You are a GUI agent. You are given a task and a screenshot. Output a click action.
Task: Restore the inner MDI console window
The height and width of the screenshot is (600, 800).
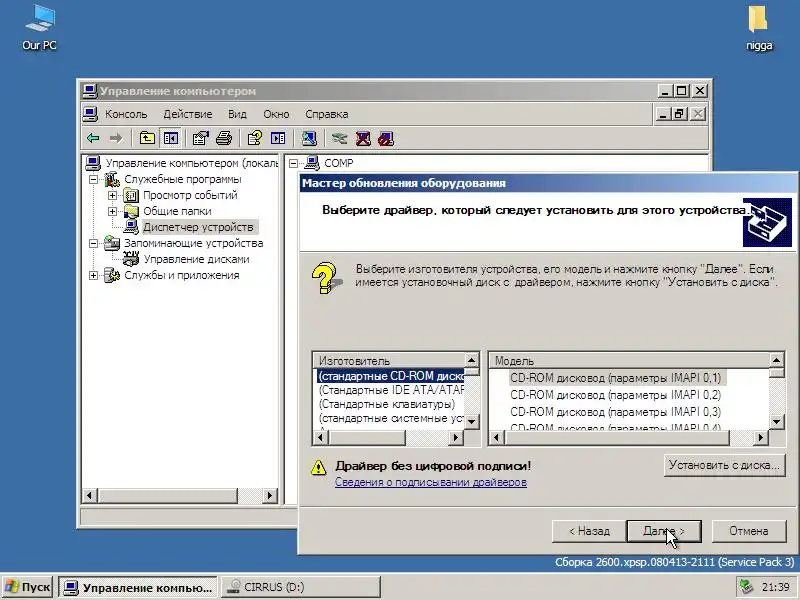tap(679, 114)
